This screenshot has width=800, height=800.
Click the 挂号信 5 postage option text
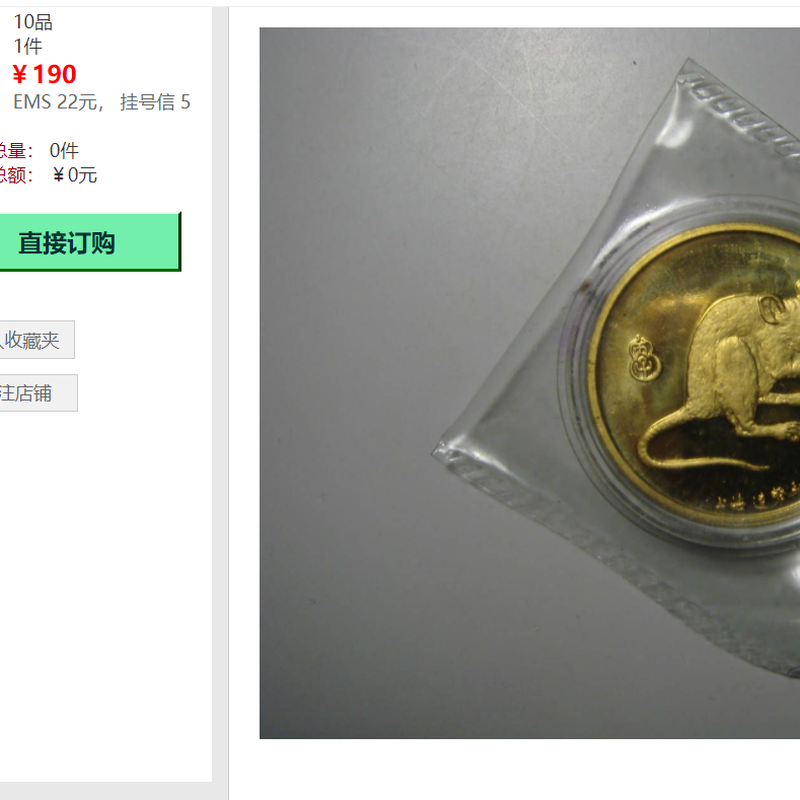tap(155, 102)
